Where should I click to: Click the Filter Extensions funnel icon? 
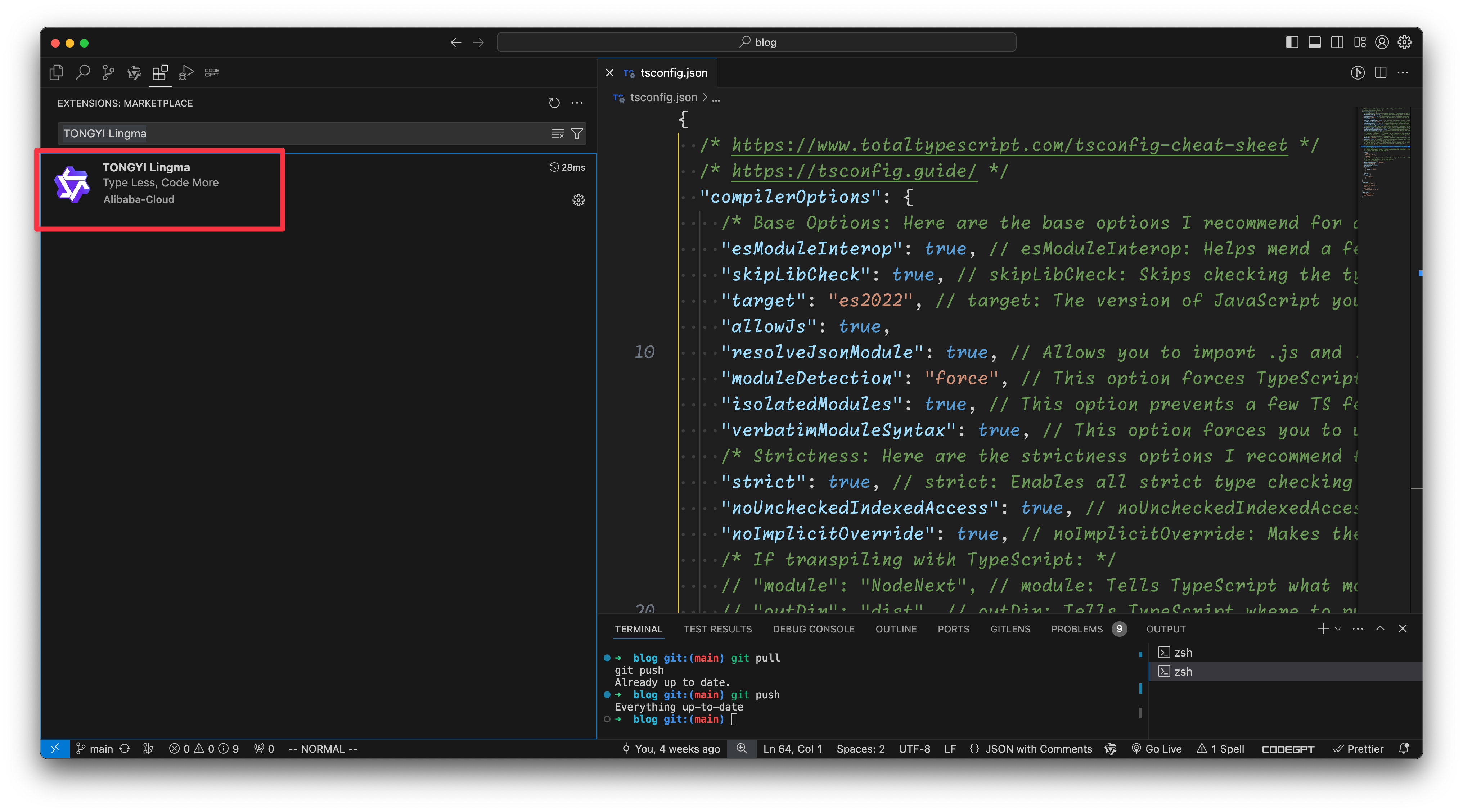[x=576, y=134]
